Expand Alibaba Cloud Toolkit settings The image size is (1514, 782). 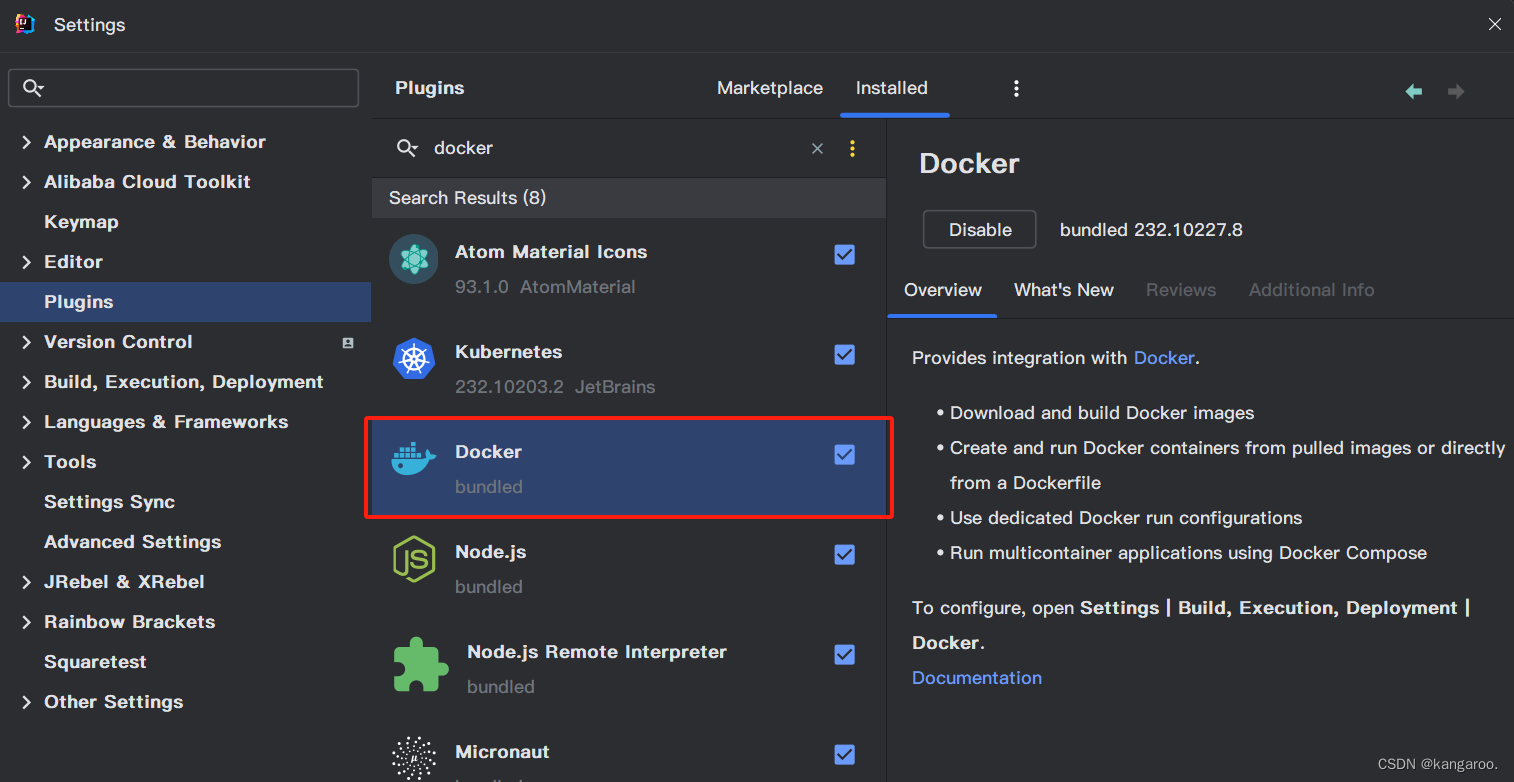coord(26,182)
